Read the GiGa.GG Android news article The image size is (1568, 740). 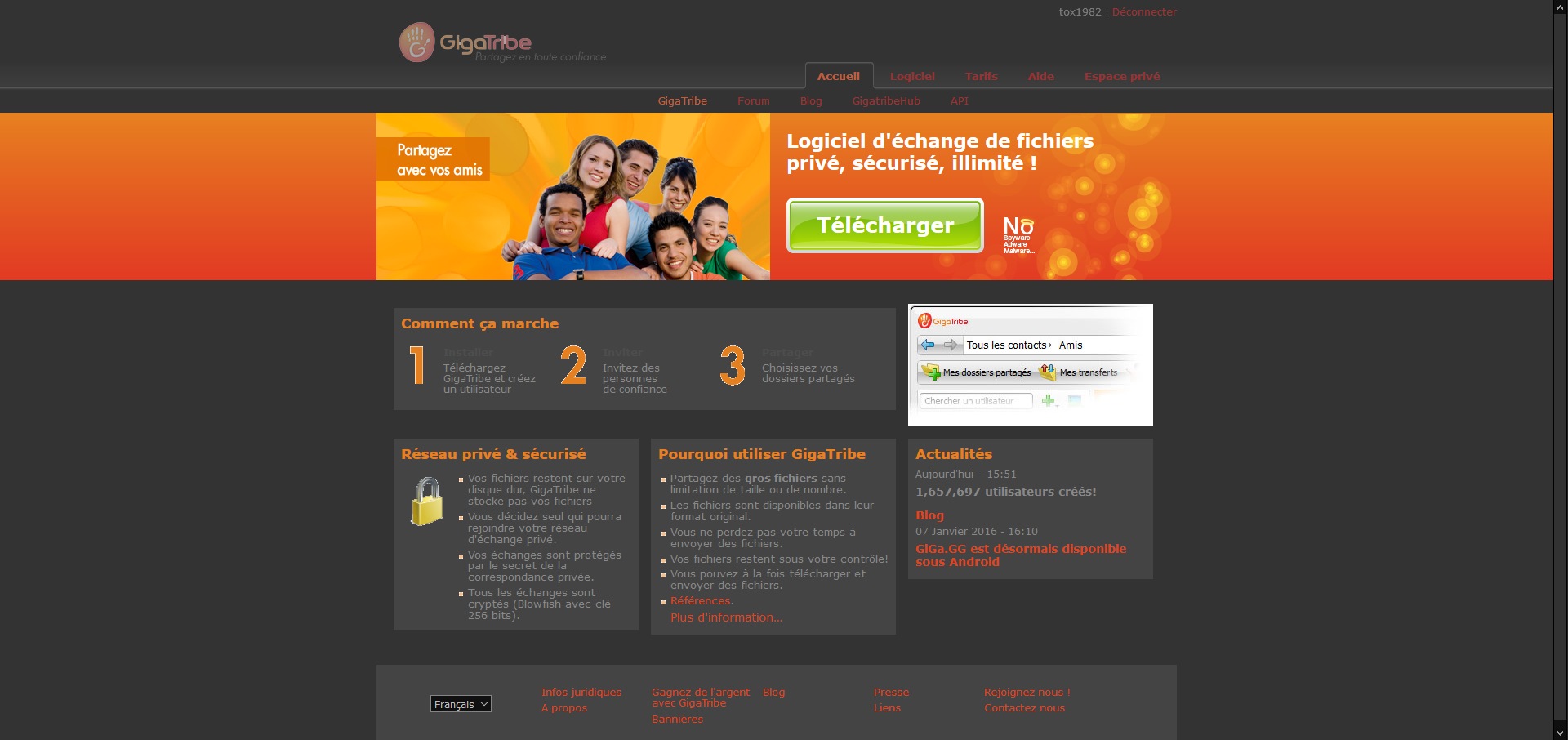click(1021, 555)
